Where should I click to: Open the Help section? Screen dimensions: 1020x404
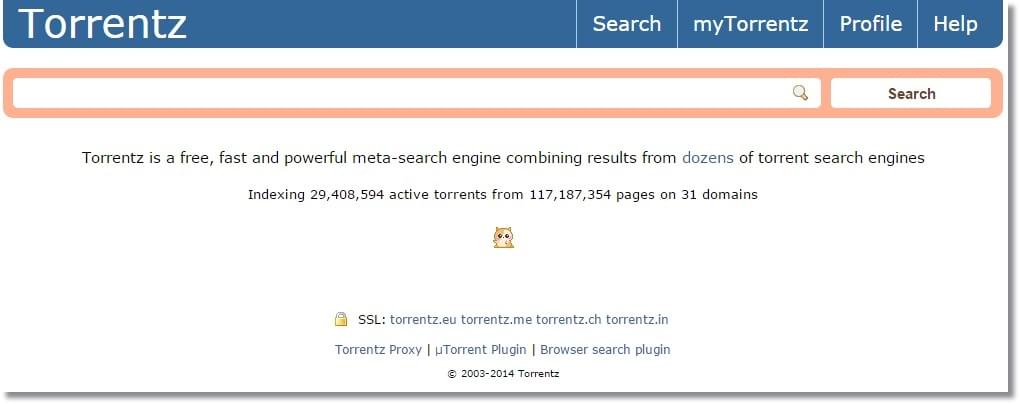pos(956,24)
